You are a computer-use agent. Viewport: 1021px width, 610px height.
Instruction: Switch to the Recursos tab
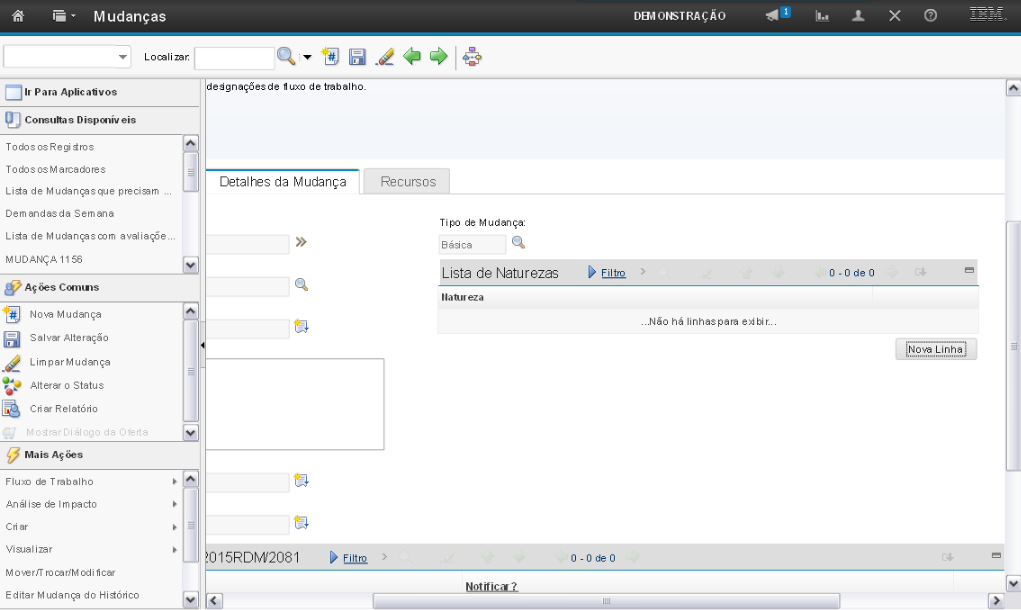point(407,182)
